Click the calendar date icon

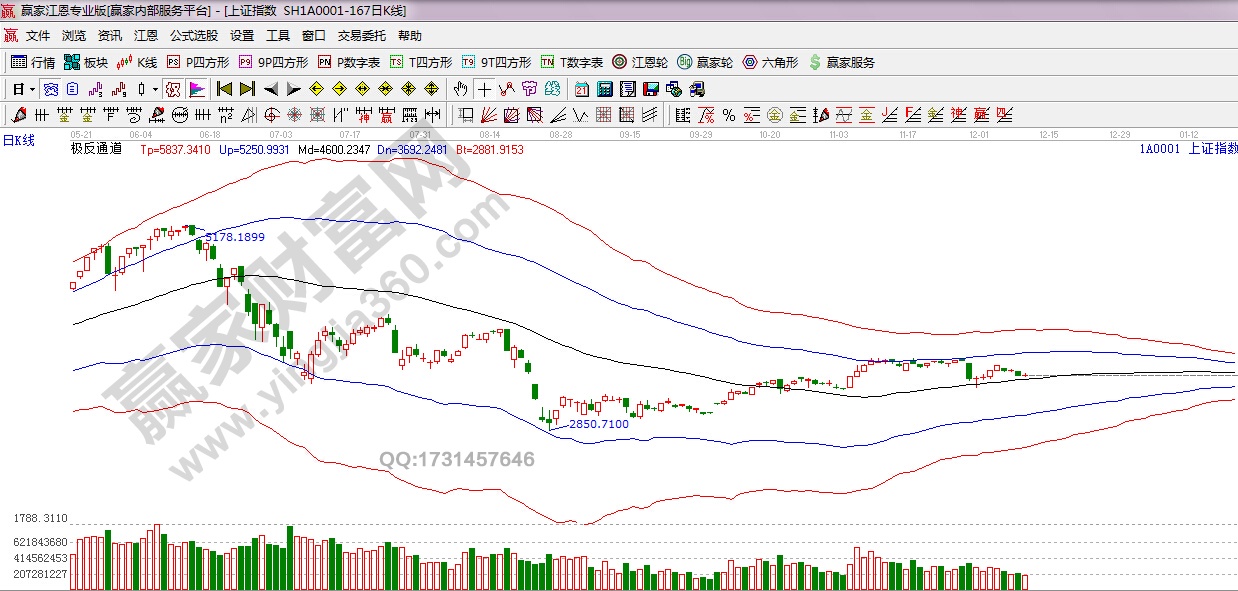[x=582, y=89]
